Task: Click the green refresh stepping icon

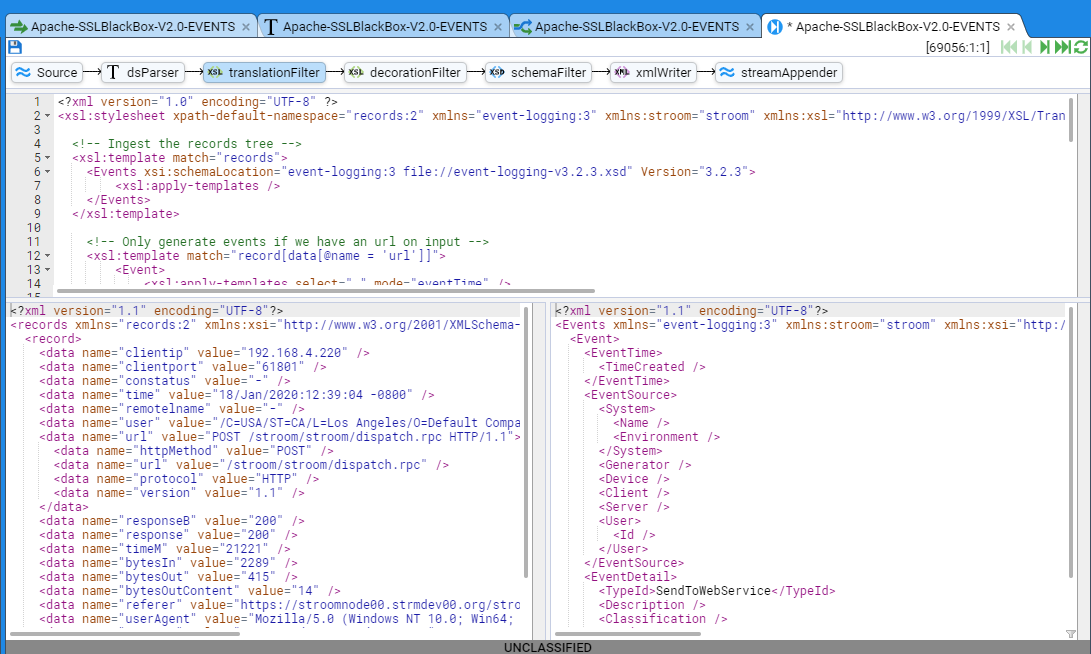Action: pyautogui.click(x=1080, y=47)
